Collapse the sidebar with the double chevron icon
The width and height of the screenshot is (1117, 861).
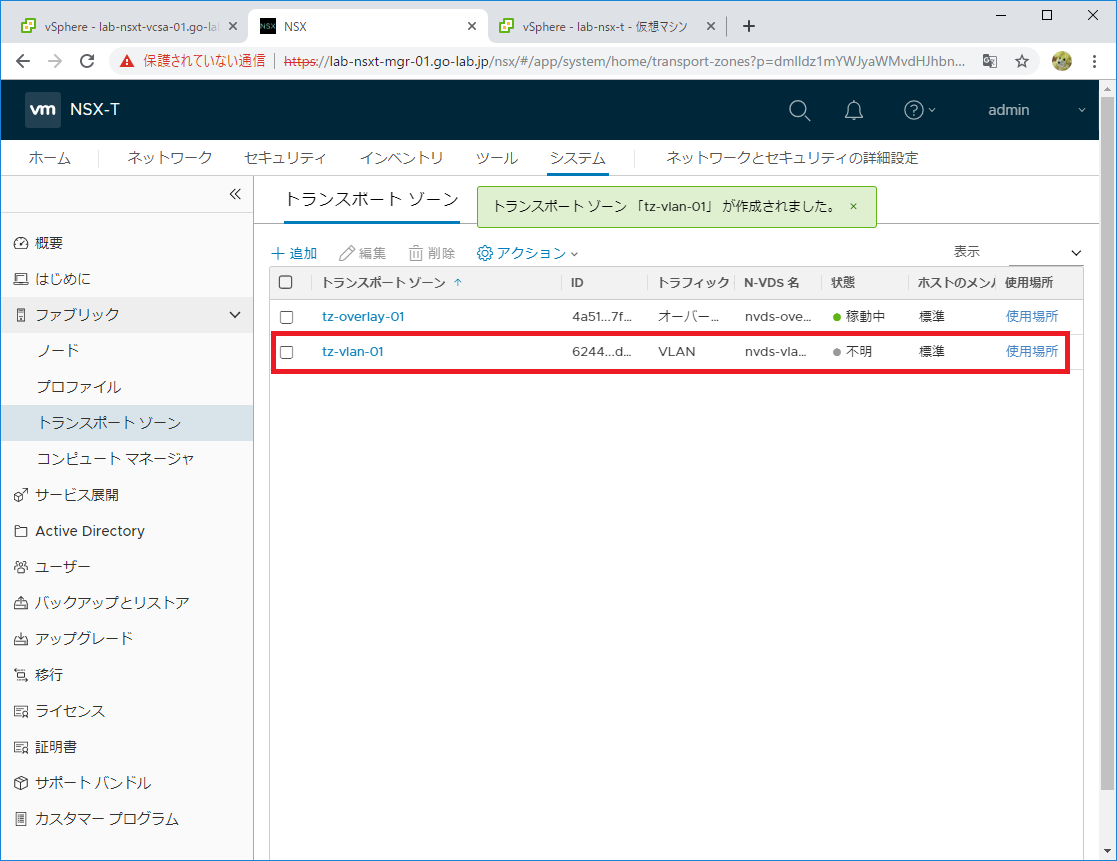[x=235, y=194]
